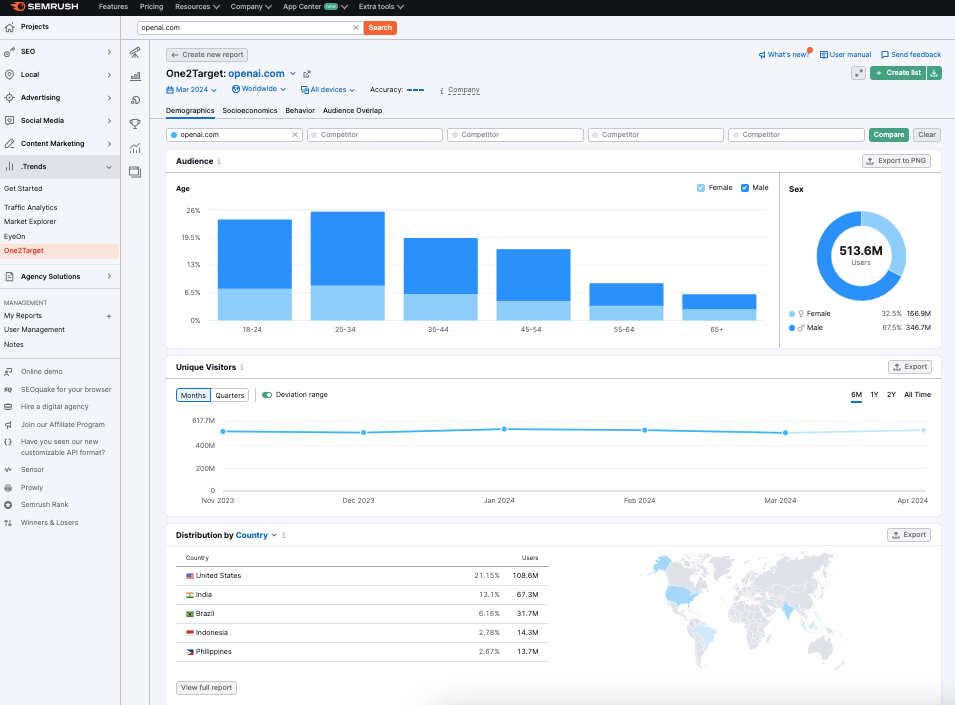955x705 pixels.
Task: Switch to the Socioeconomics tab
Action: (x=250, y=111)
